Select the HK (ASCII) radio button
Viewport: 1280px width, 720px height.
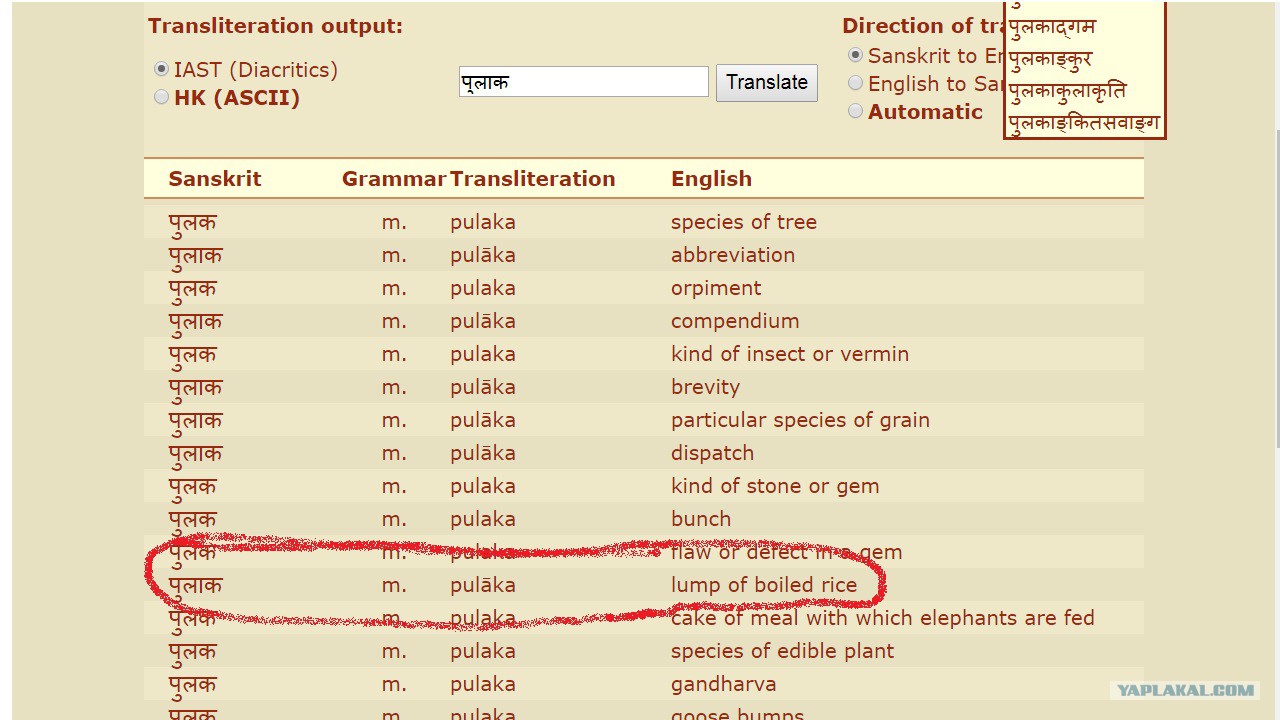pyautogui.click(x=161, y=98)
